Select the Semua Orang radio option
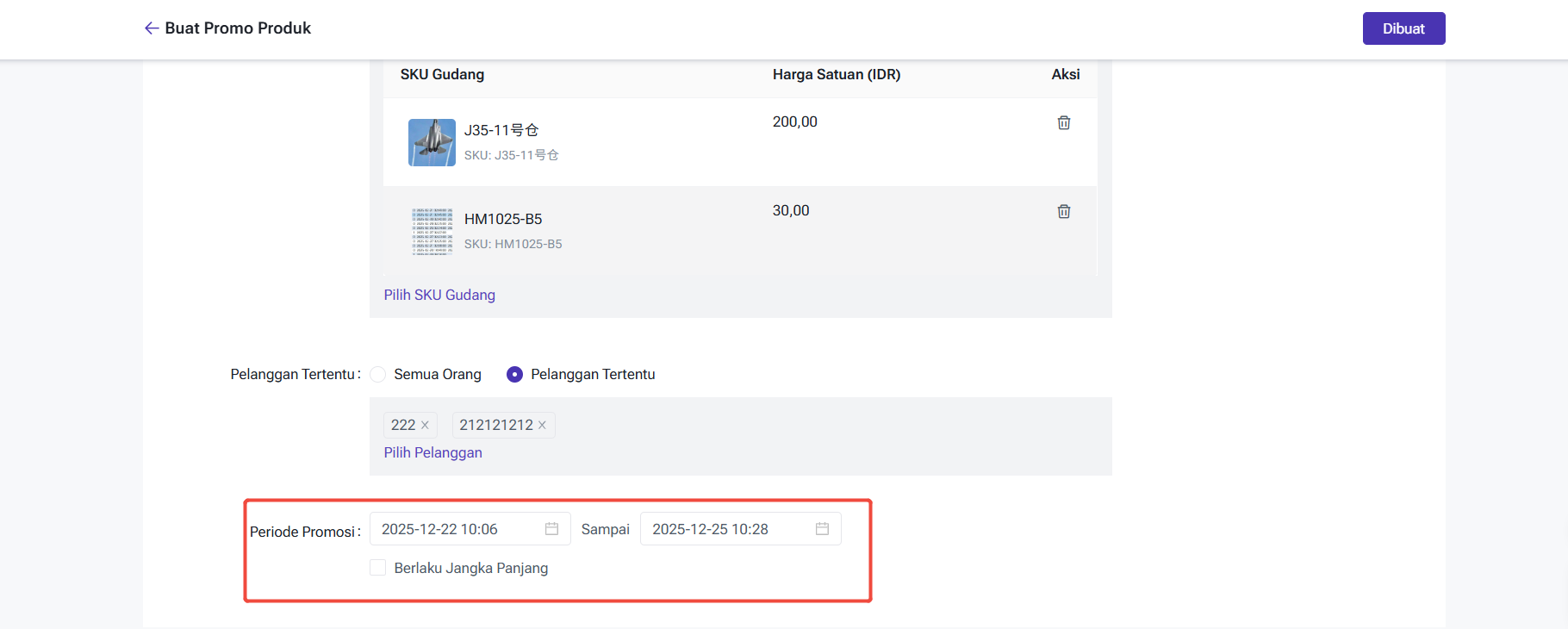The height and width of the screenshot is (629, 1568). coord(378,374)
